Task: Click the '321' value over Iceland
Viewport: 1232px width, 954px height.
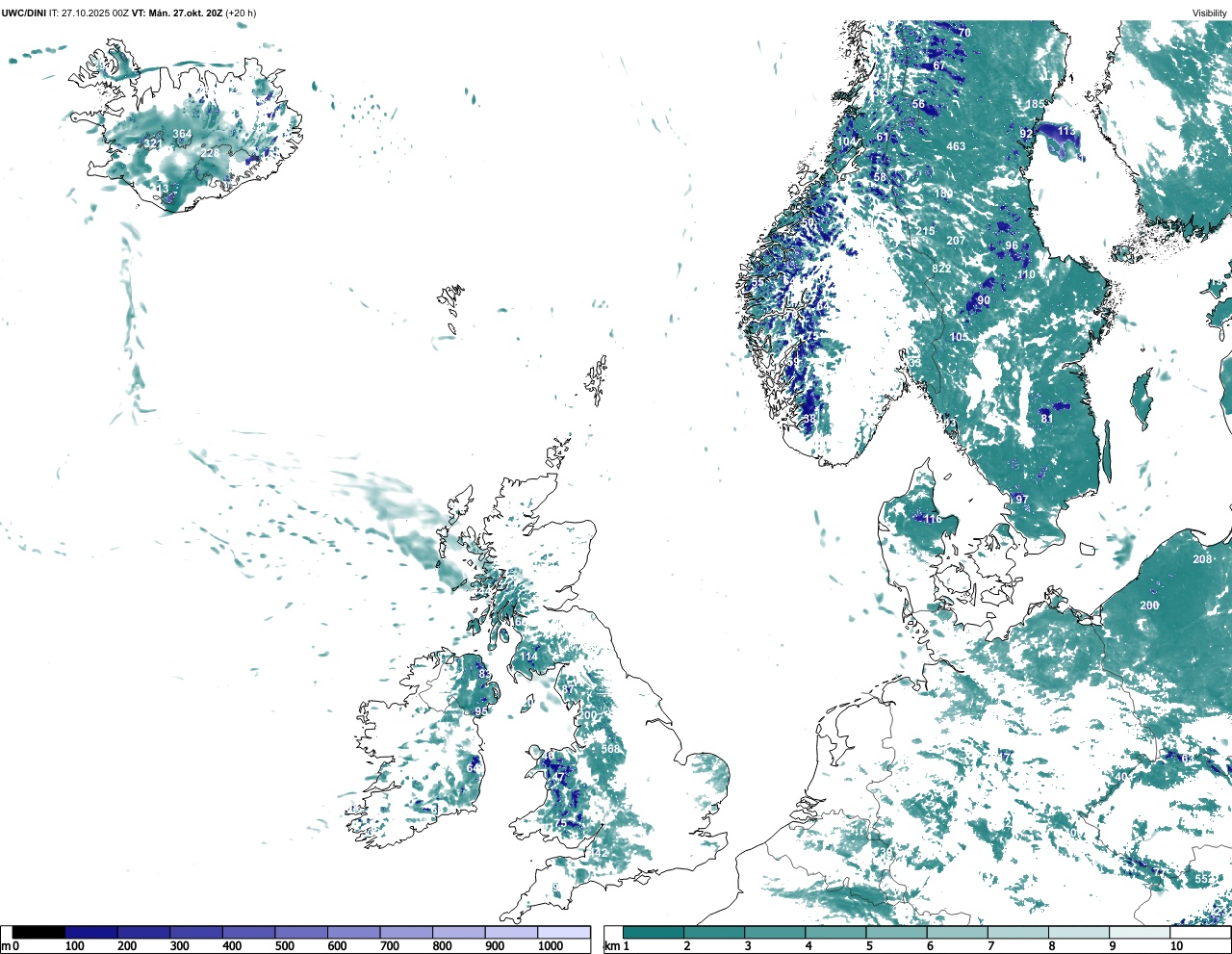Action: tap(152, 144)
